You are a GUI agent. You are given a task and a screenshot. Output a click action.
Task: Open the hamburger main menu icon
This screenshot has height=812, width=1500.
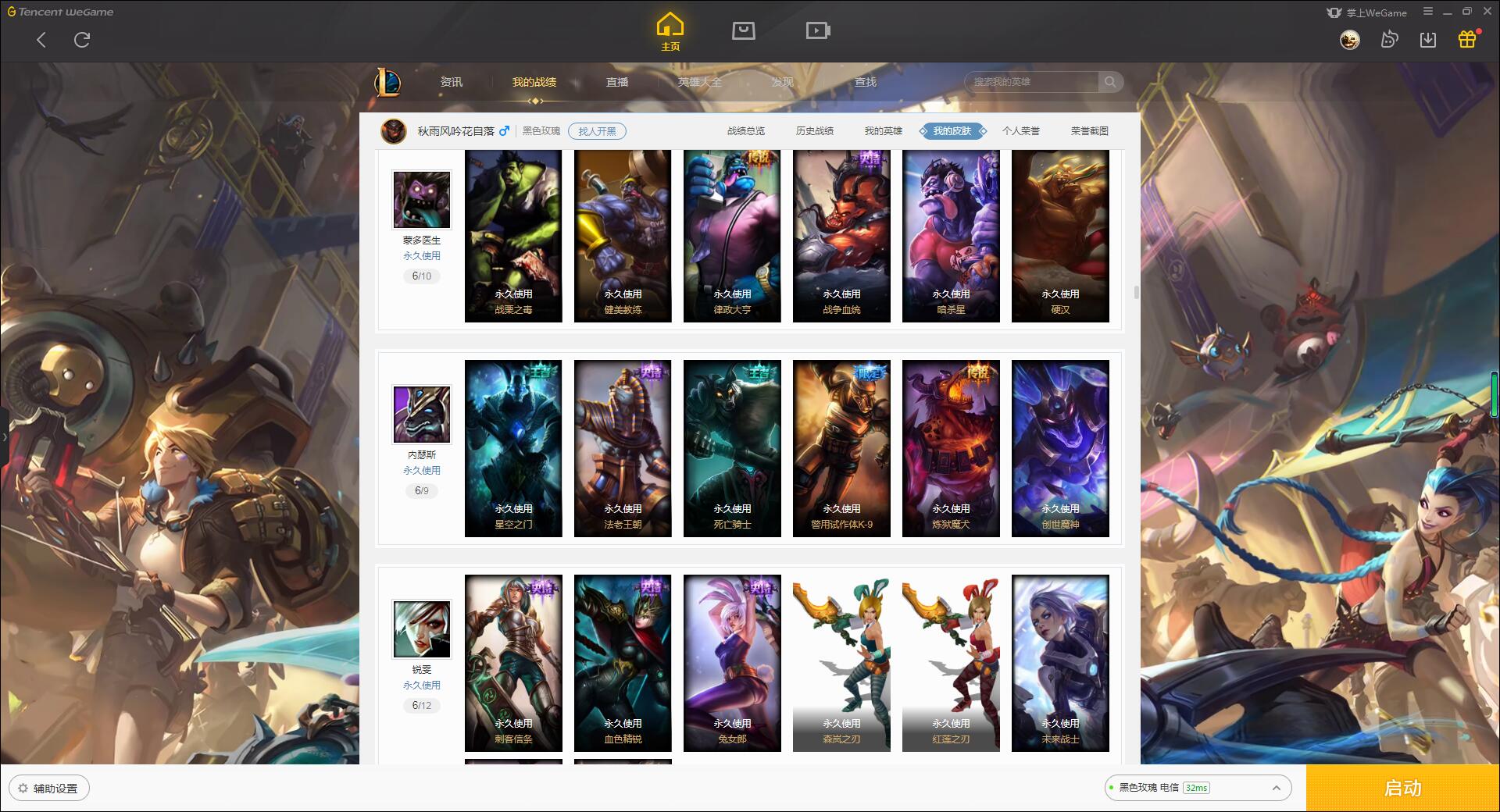tap(1428, 12)
